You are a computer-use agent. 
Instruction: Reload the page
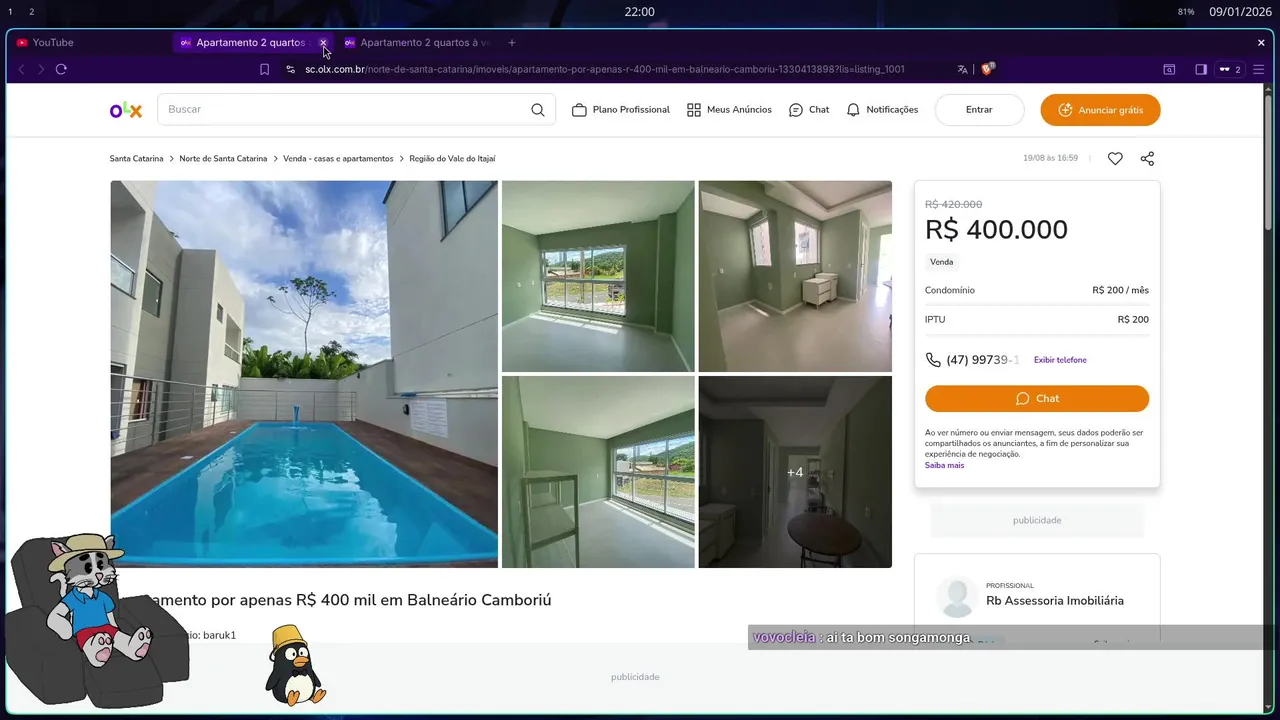click(x=61, y=69)
